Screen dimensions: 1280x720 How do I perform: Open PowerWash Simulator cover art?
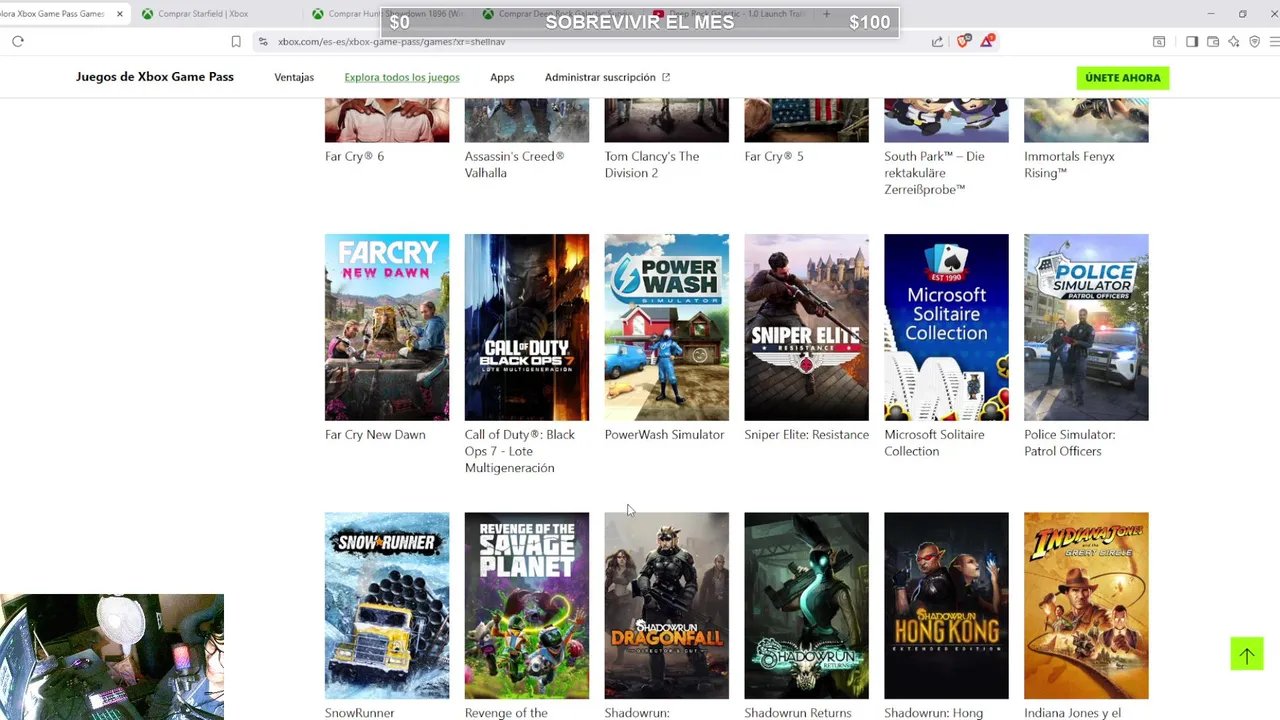[x=667, y=327]
